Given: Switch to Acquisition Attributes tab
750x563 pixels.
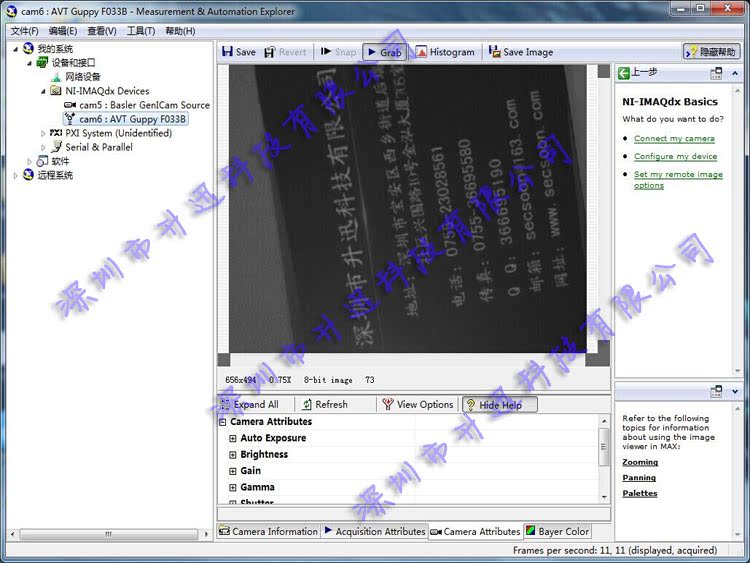Looking at the screenshot, I should point(375,531).
